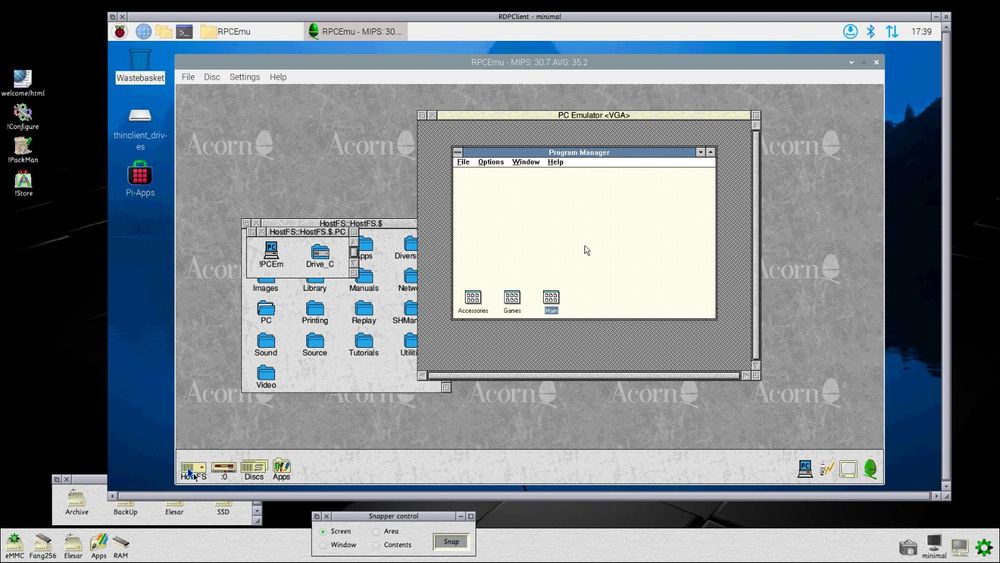Open the Printing folder in HostFS window
1000x563 pixels.
point(314,312)
